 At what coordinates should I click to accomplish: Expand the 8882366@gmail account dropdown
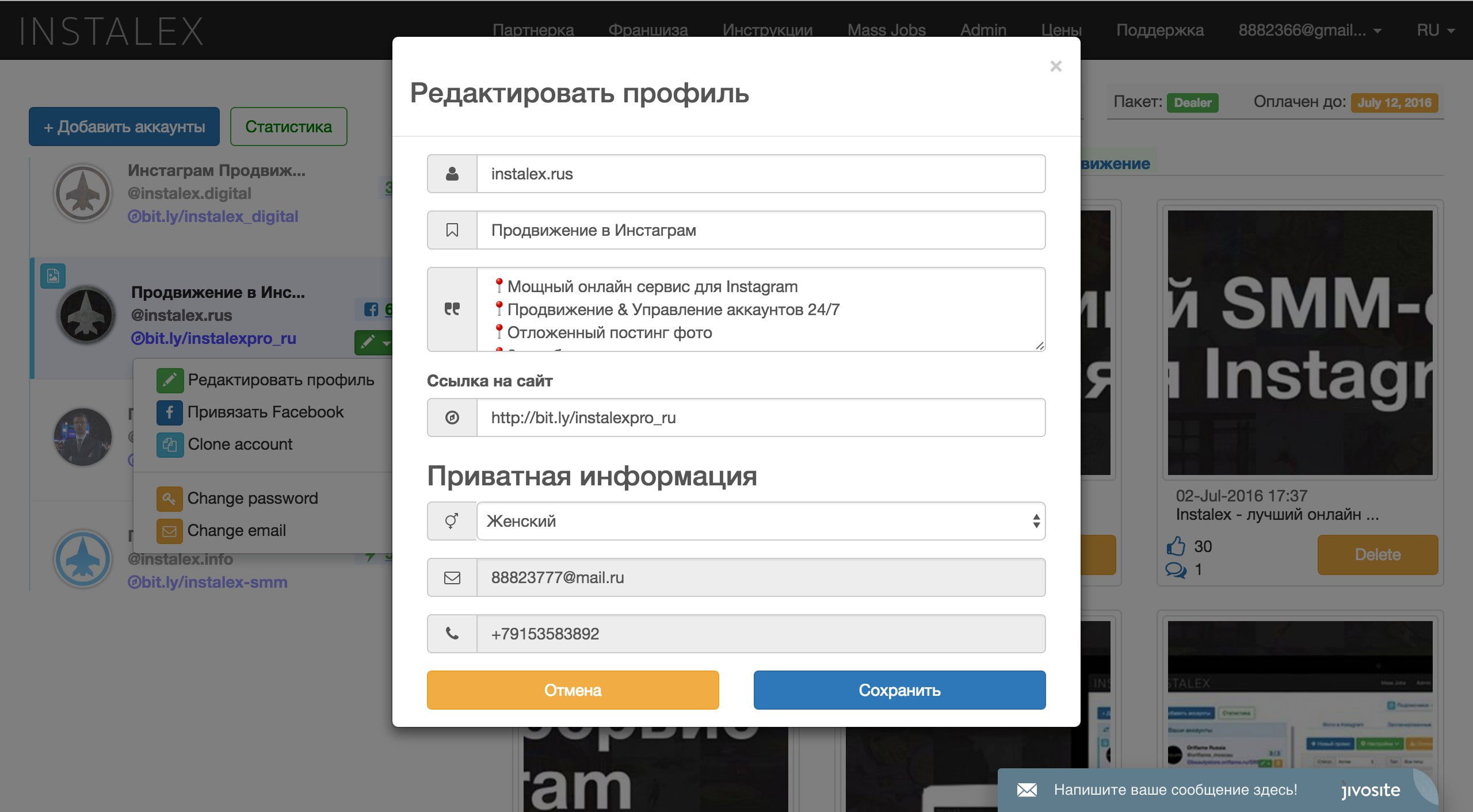click(1310, 30)
